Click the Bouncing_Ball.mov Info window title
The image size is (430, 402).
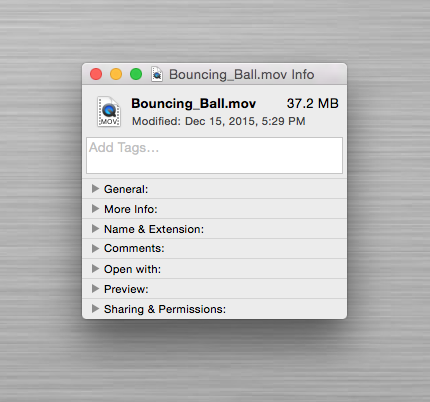(242, 74)
